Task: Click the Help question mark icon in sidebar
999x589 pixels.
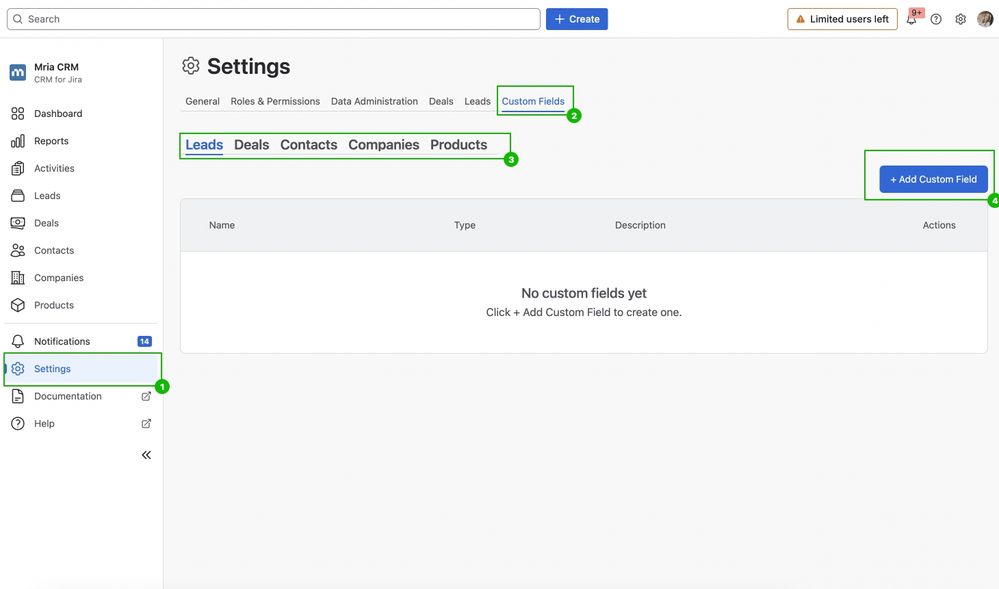Action: [18, 423]
